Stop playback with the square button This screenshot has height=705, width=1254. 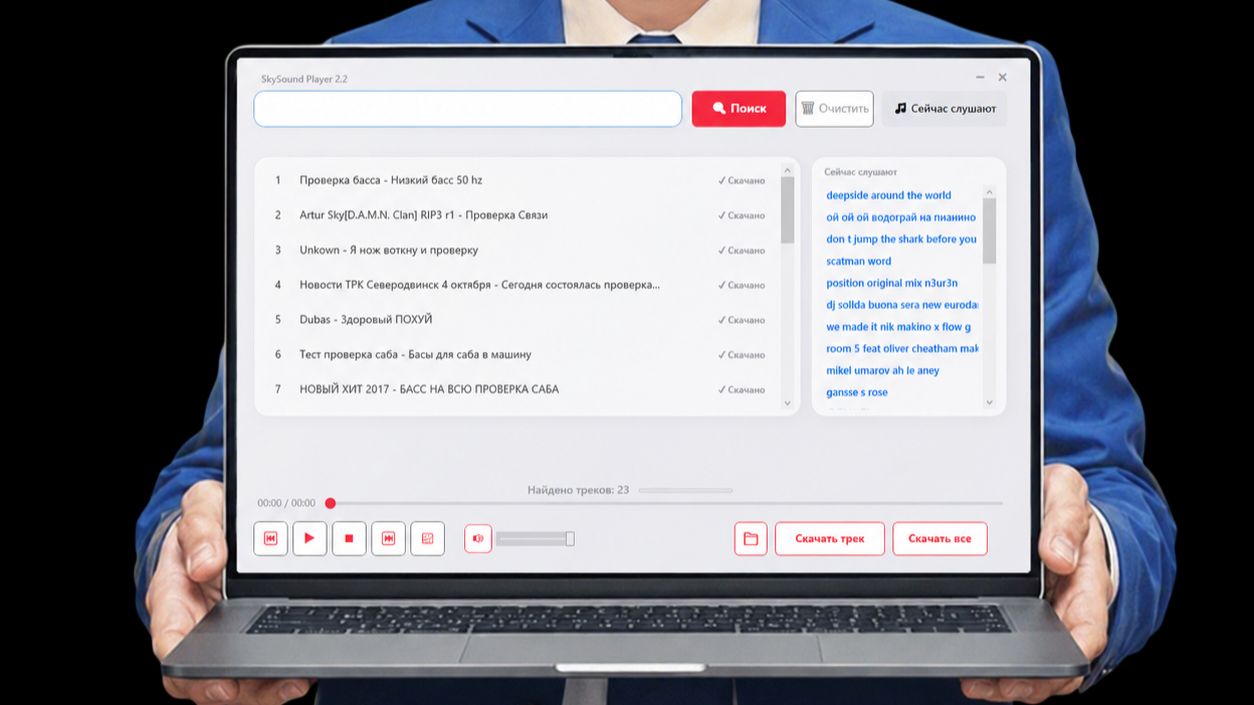(x=349, y=538)
